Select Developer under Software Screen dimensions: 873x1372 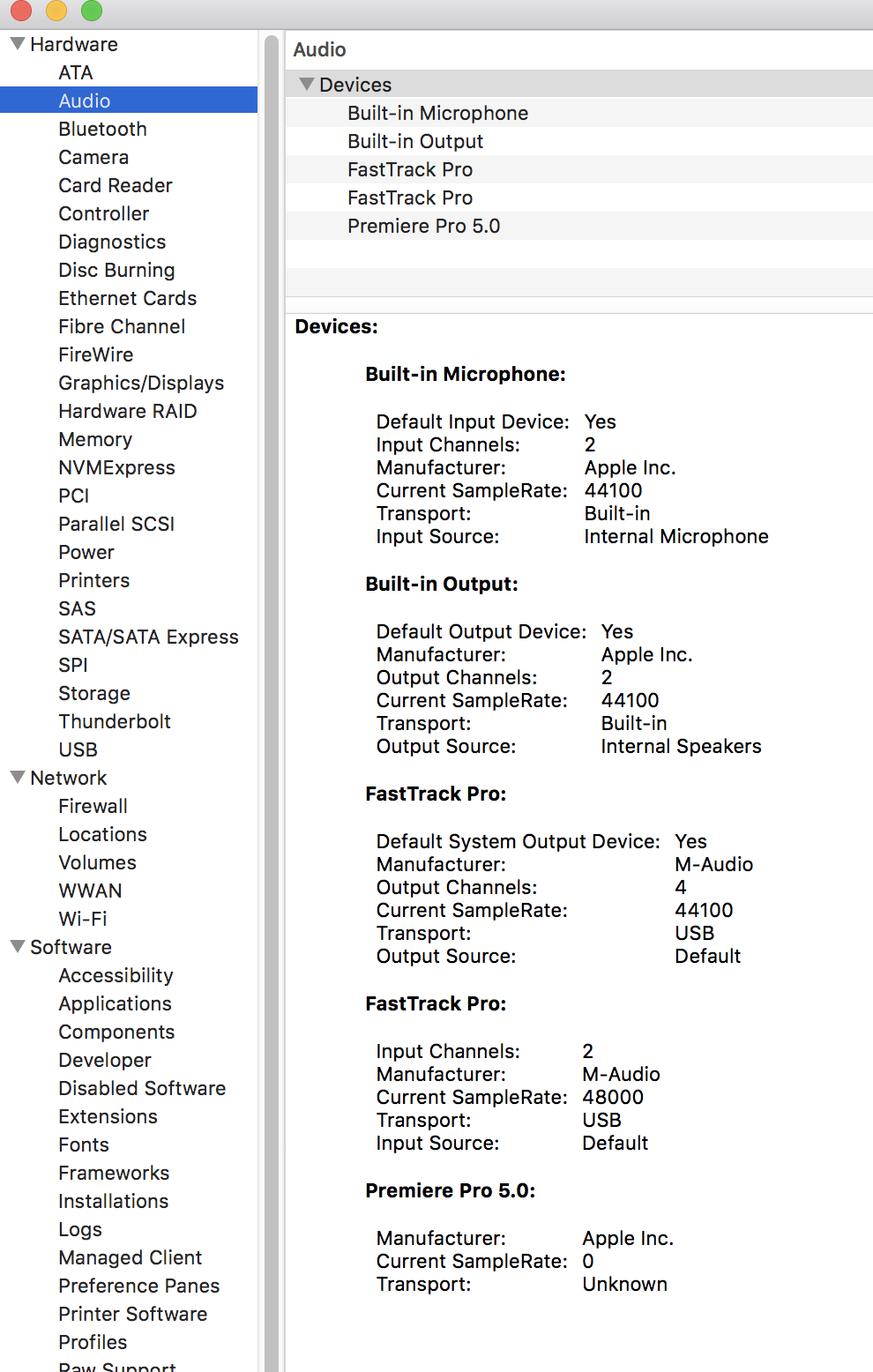105,1060
